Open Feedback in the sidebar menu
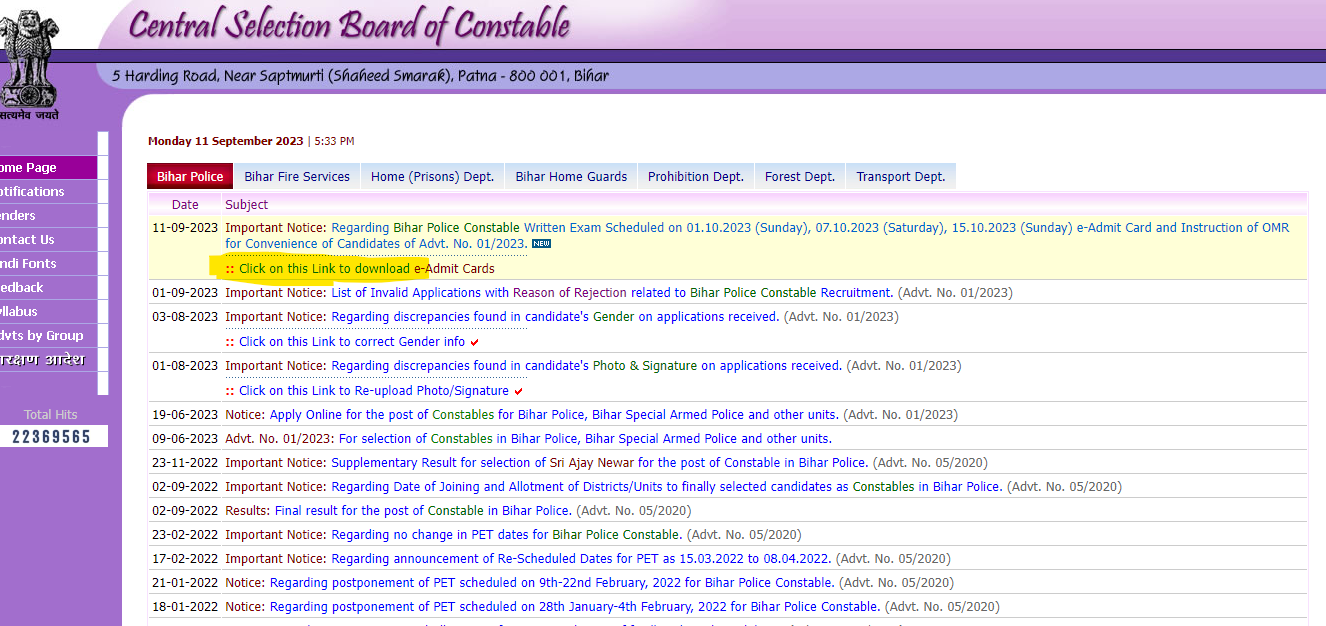The height and width of the screenshot is (626, 1326). pyautogui.click(x=48, y=288)
